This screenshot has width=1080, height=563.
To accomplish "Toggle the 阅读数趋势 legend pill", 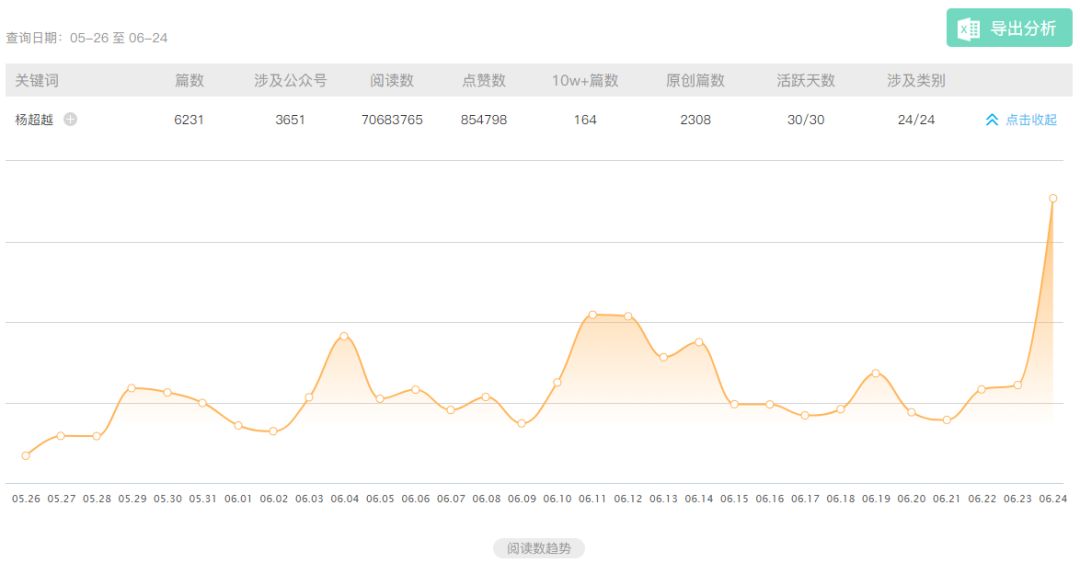I will tap(538, 548).
